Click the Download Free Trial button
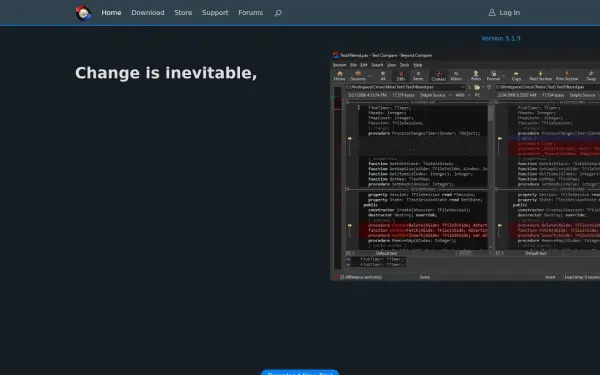Viewport: 600px width, 375px height. click(x=300, y=372)
